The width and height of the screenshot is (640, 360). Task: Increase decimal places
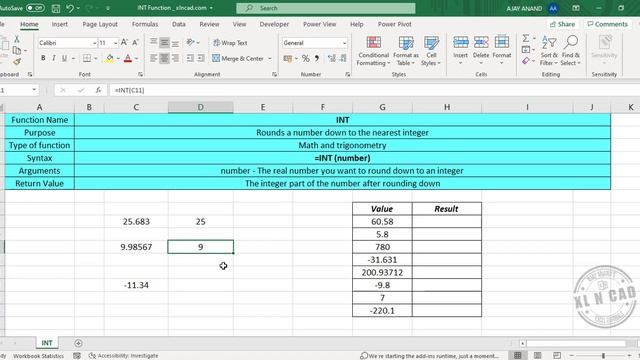click(331, 58)
